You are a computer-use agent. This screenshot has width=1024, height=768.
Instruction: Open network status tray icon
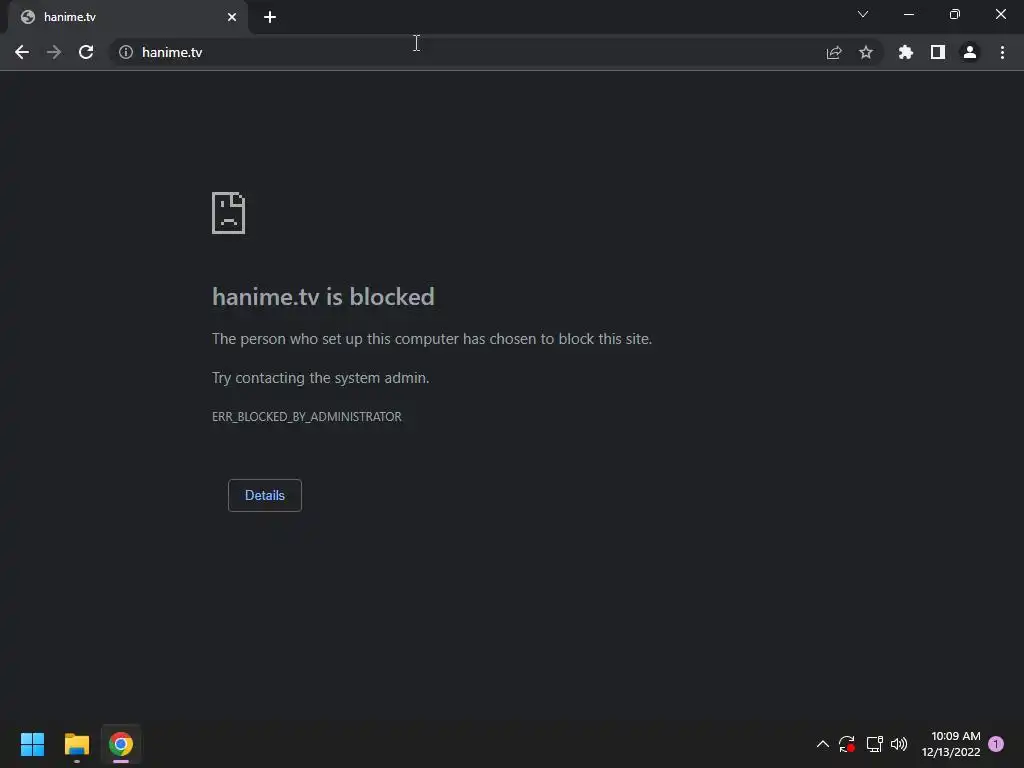(x=874, y=744)
